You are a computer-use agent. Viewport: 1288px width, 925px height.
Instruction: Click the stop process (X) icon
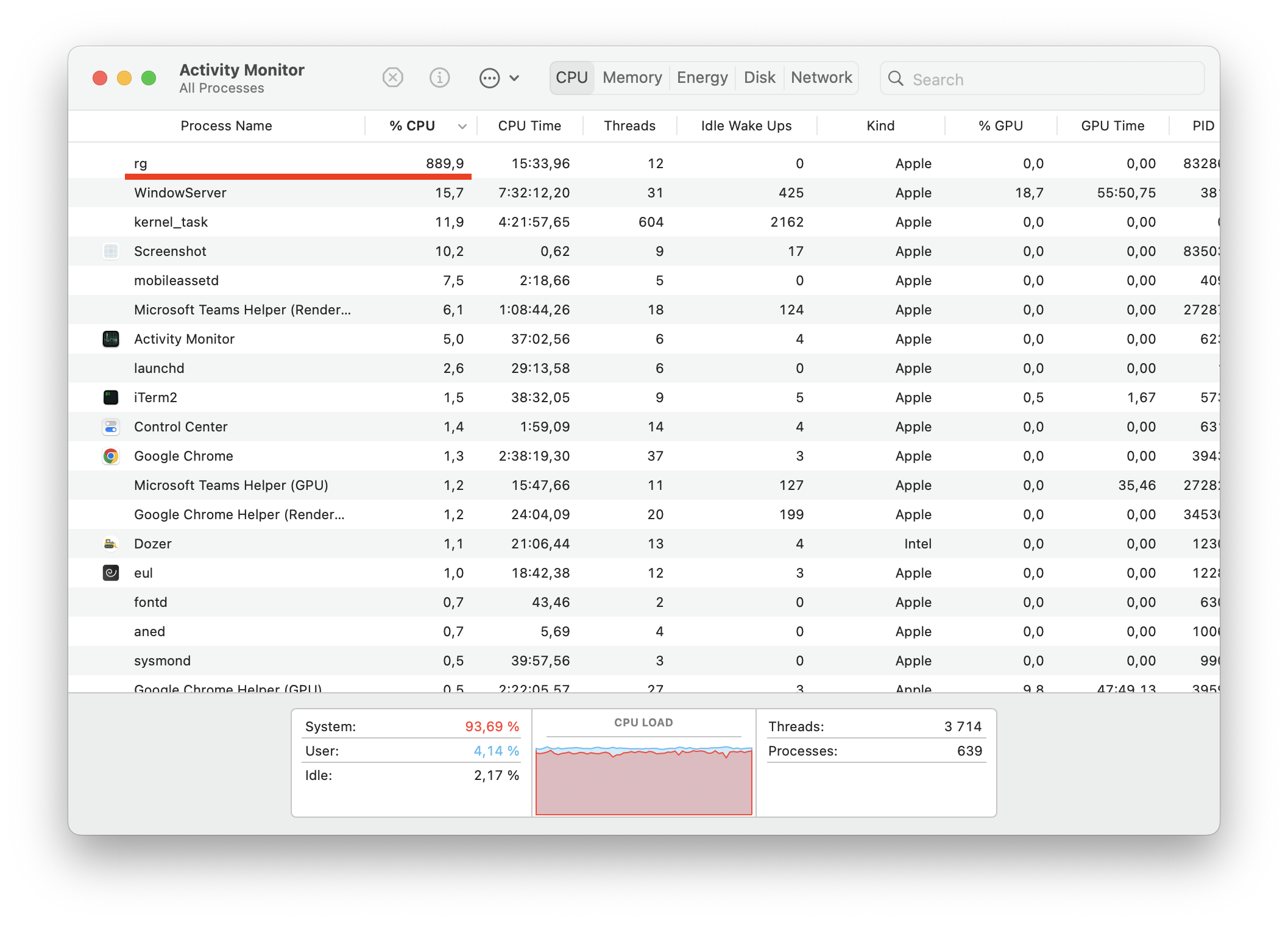click(393, 78)
